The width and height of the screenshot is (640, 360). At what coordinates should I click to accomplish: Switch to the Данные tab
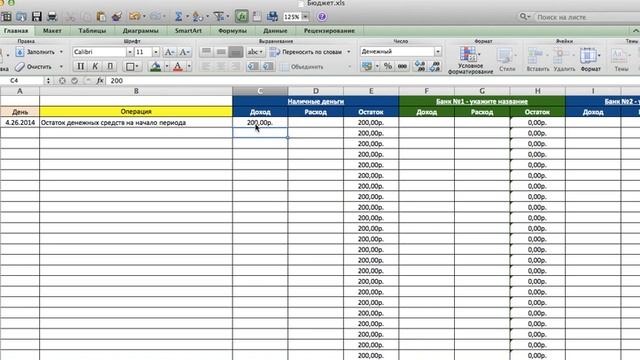point(275,31)
